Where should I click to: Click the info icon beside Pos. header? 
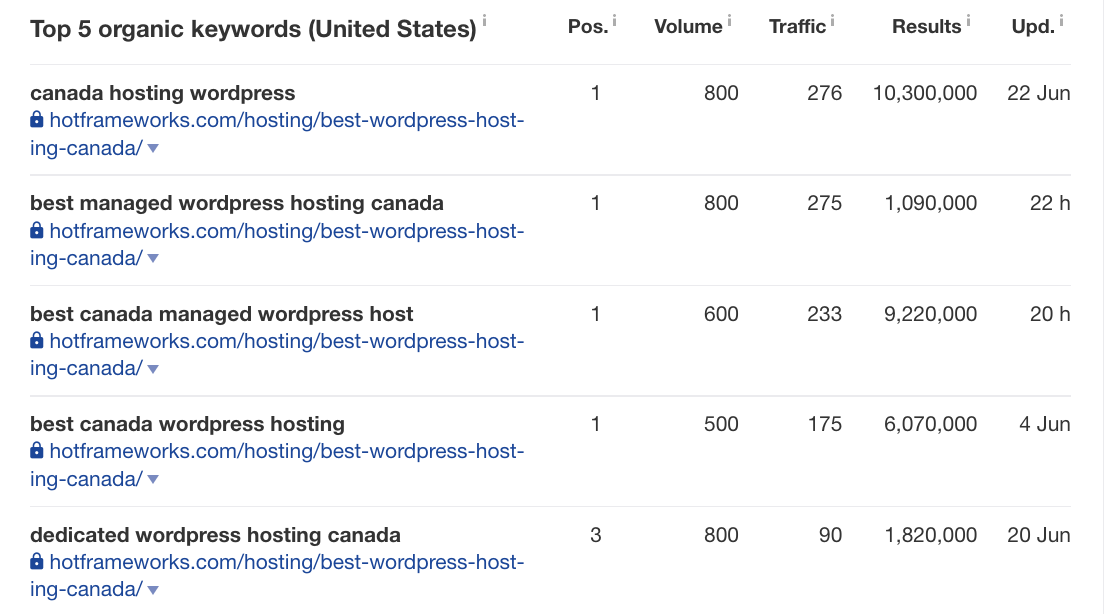point(615,20)
